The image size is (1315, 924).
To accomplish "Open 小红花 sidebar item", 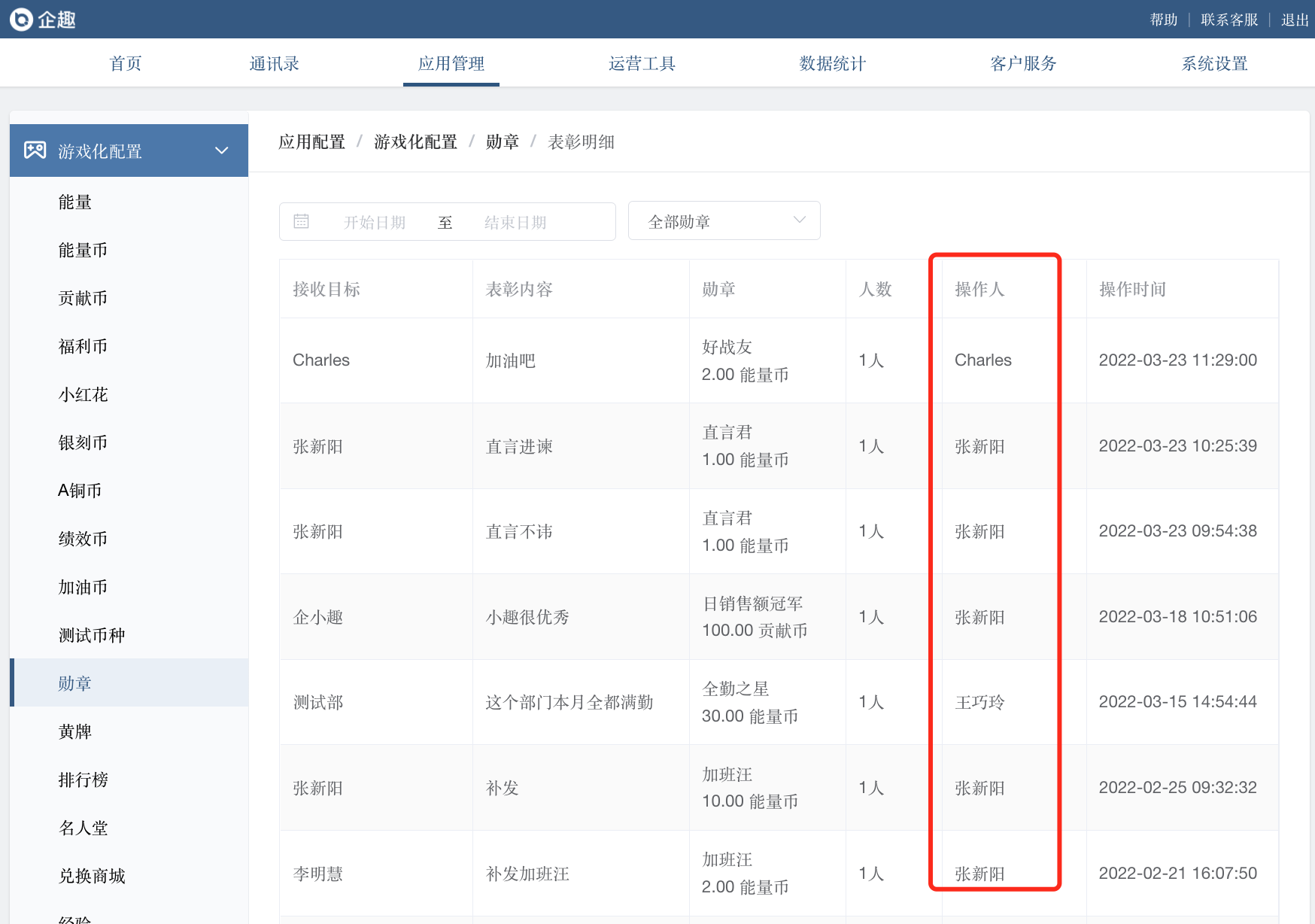I will [x=129, y=394].
